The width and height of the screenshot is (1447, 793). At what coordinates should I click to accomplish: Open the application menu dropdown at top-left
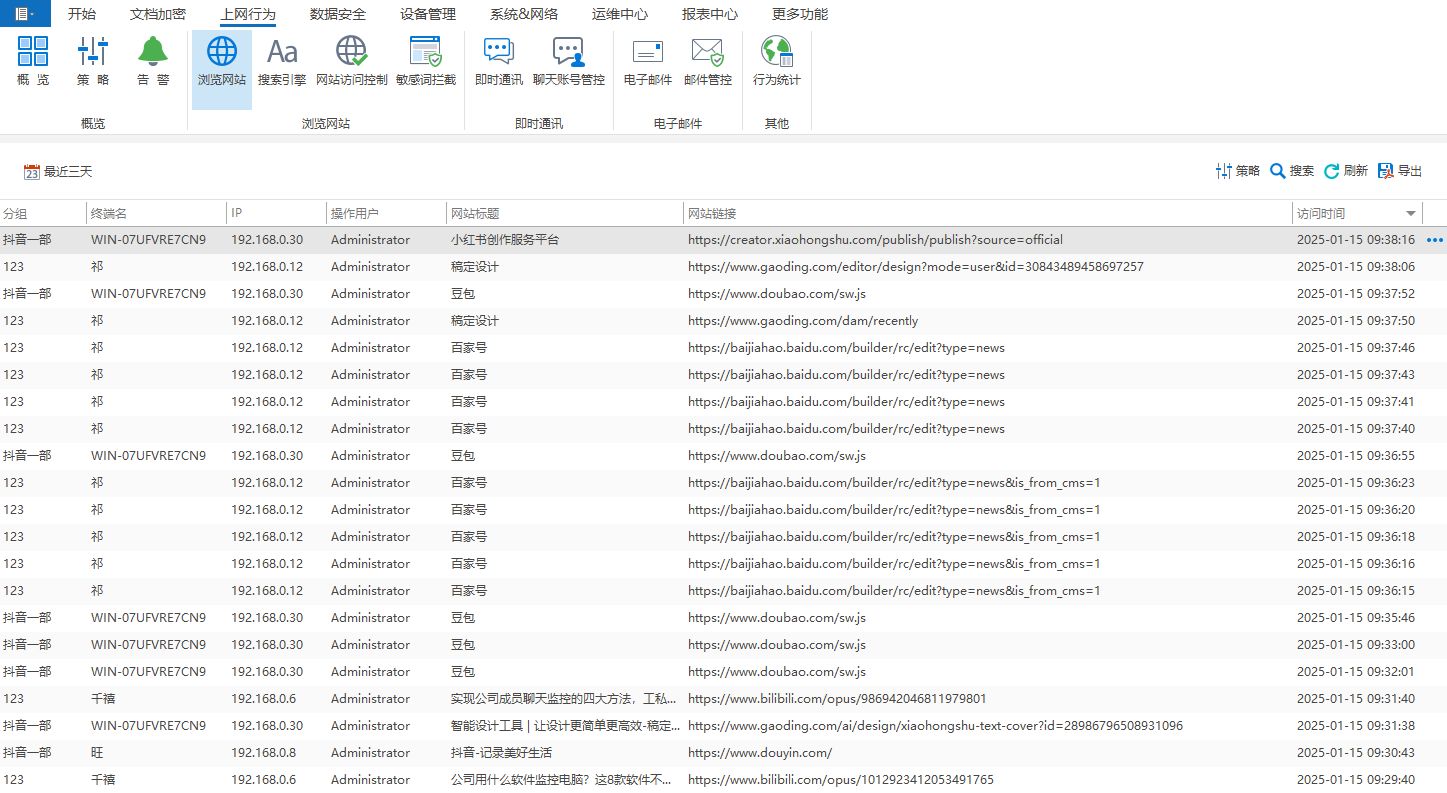click(x=25, y=14)
